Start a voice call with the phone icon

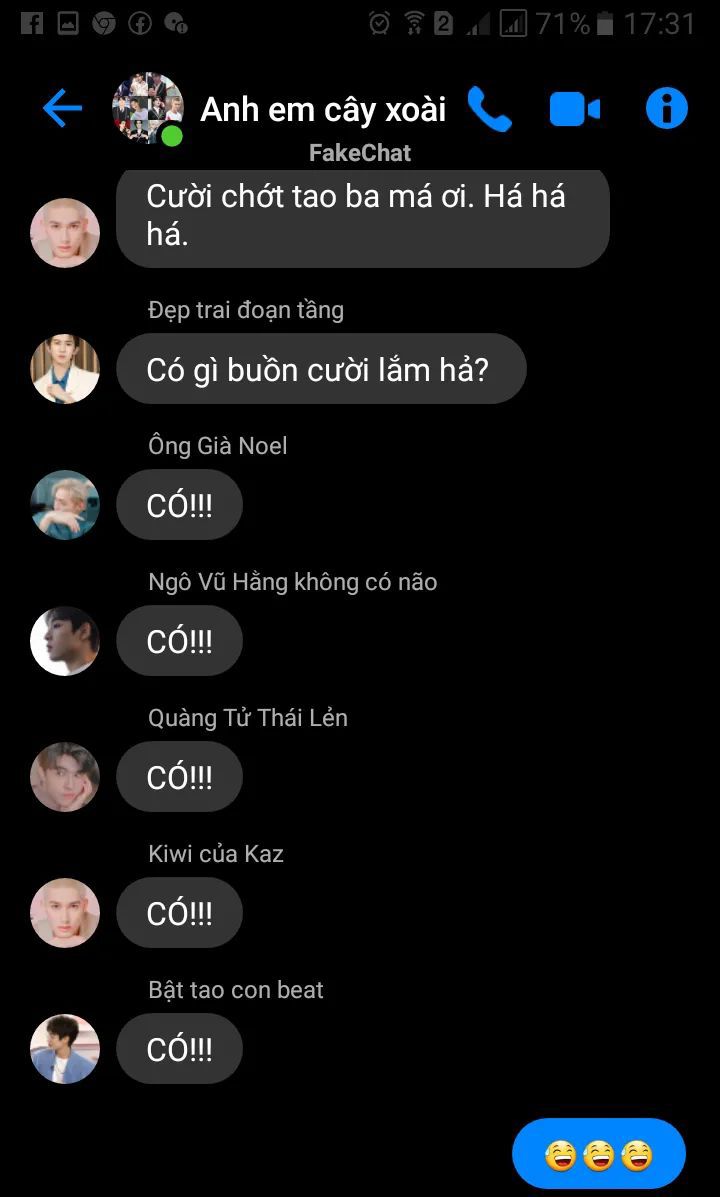coord(489,108)
